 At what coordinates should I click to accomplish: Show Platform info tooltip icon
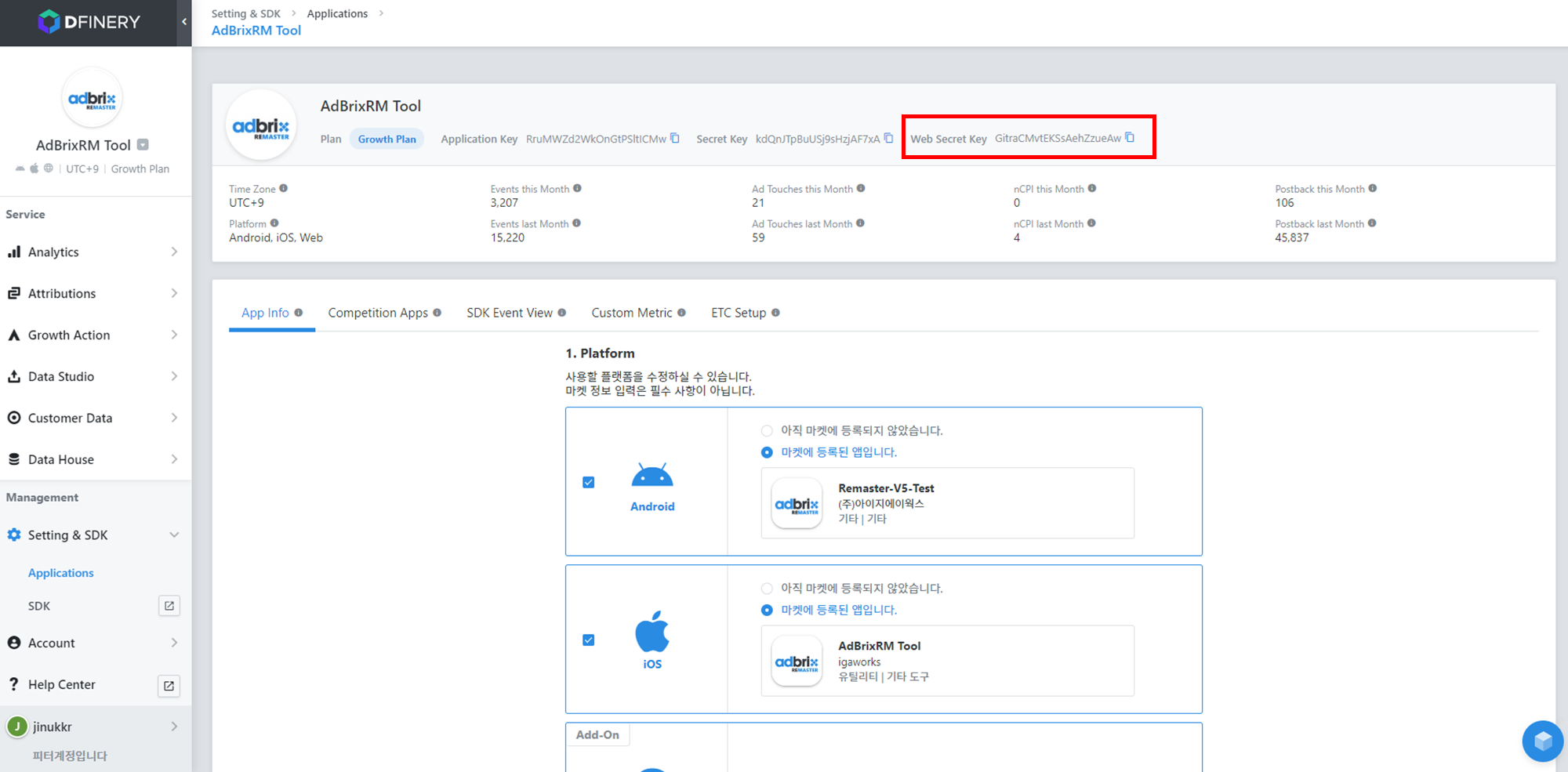pyautogui.click(x=274, y=223)
